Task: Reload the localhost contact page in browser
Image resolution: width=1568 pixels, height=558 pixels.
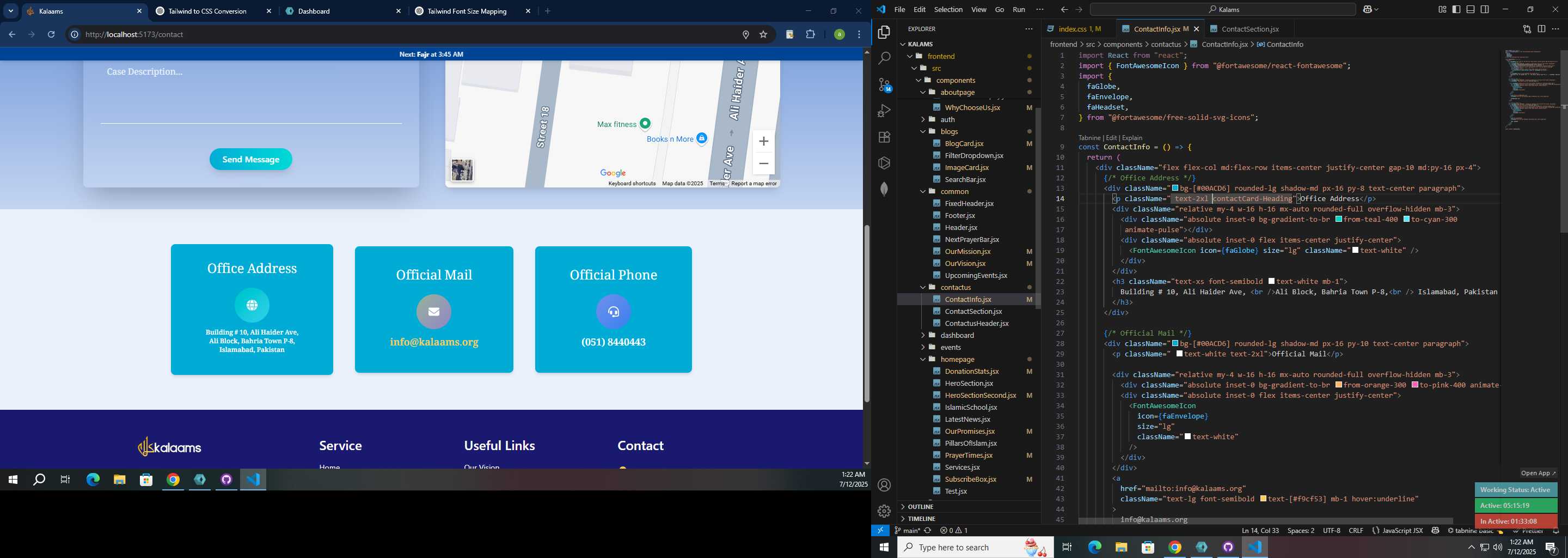Action: coord(52,35)
